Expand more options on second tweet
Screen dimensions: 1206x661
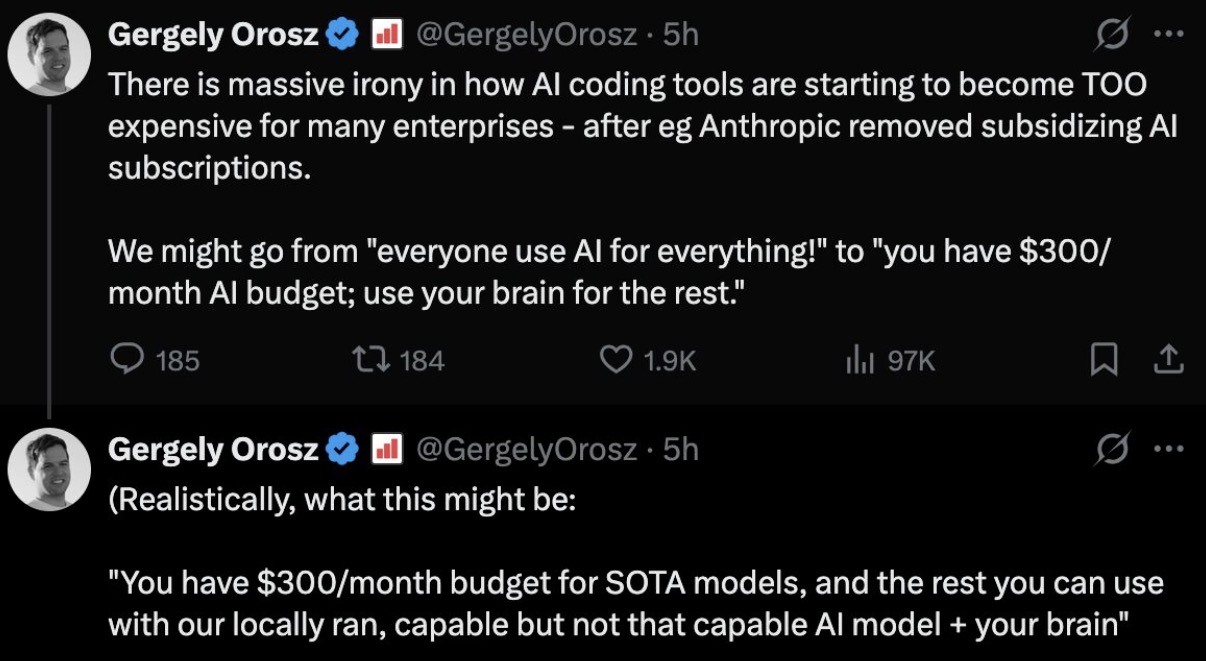click(x=1167, y=451)
